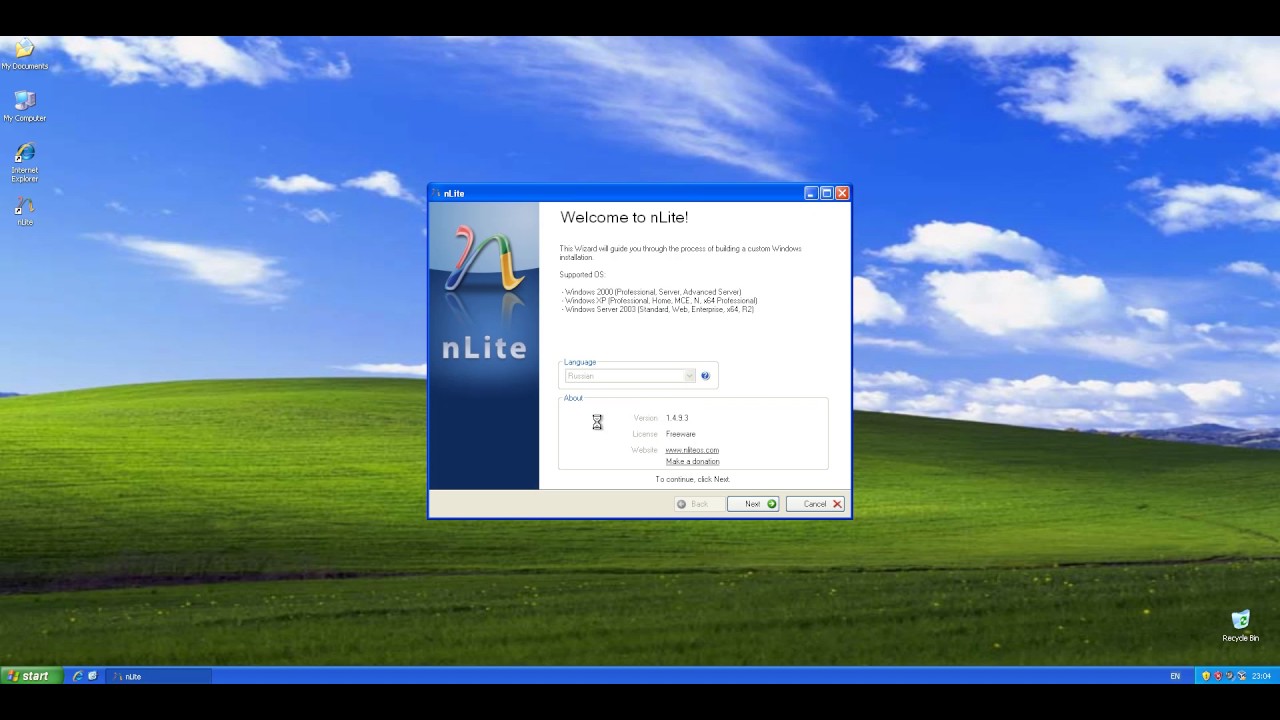1280x720 pixels.
Task: Click the language help question mark icon
Action: pyautogui.click(x=705, y=376)
